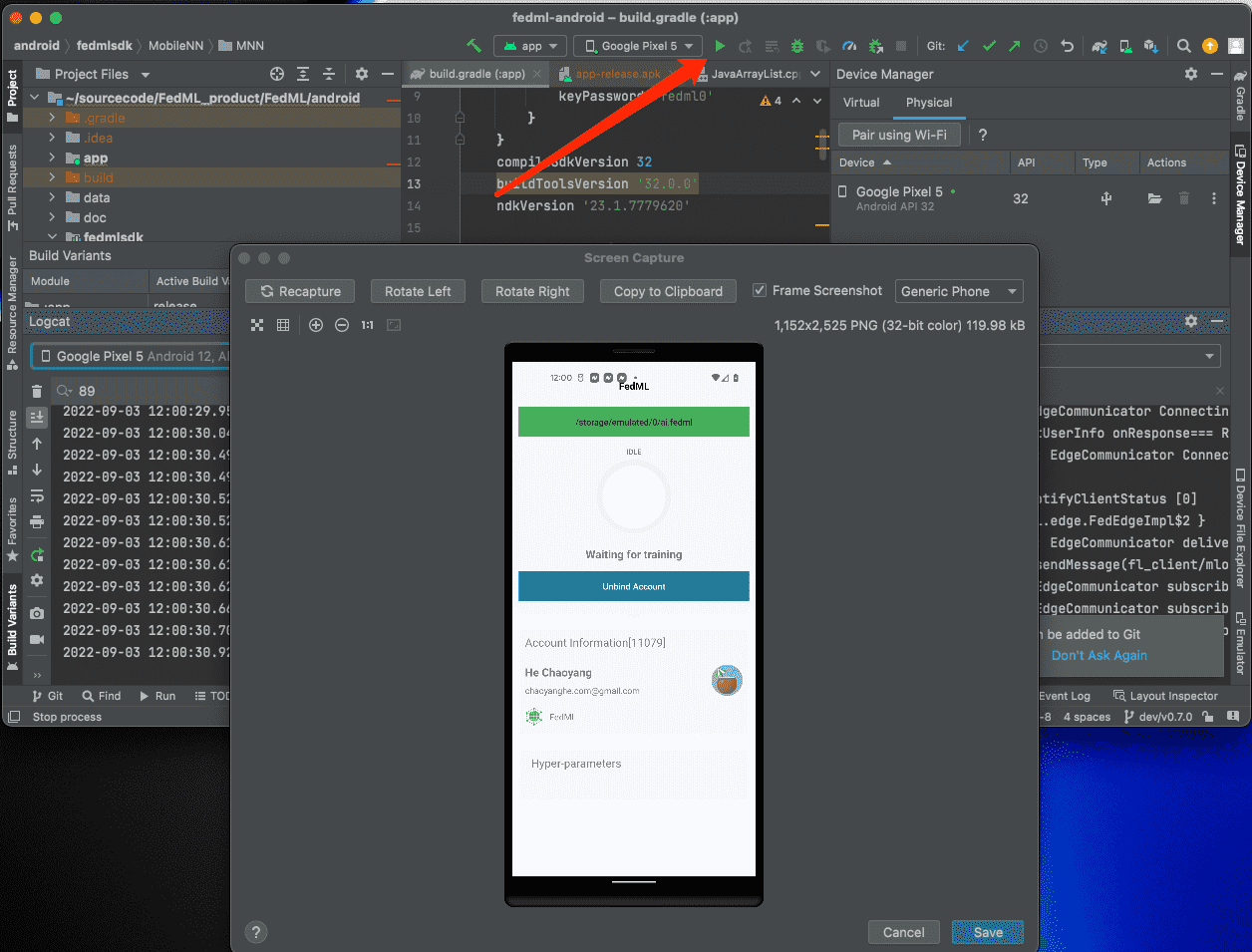Screen dimensions: 1252x952
Task: Click the Rotate Right button
Action: 532,291
